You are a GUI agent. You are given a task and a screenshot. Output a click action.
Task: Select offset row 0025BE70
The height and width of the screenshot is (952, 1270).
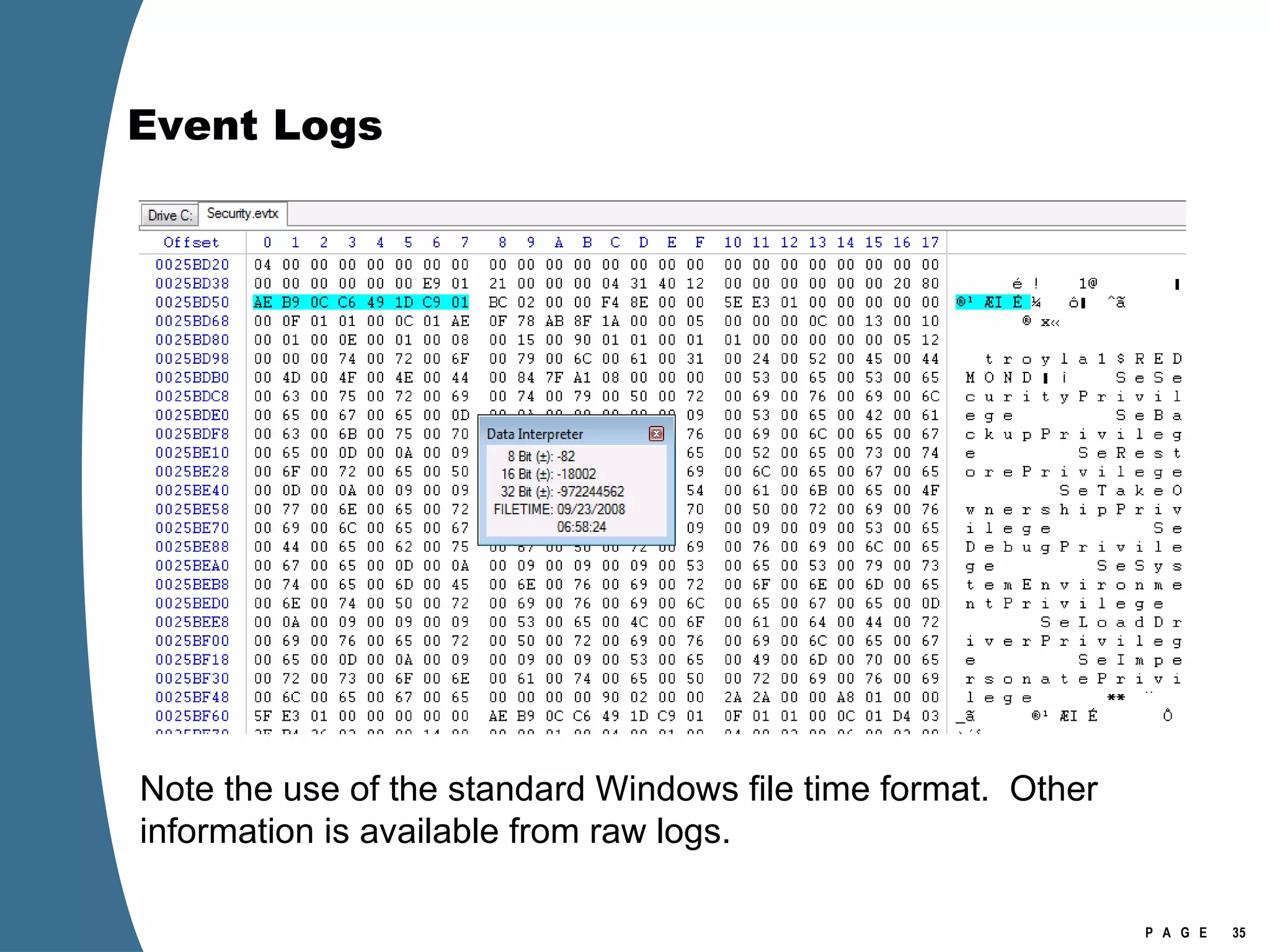coord(192,528)
